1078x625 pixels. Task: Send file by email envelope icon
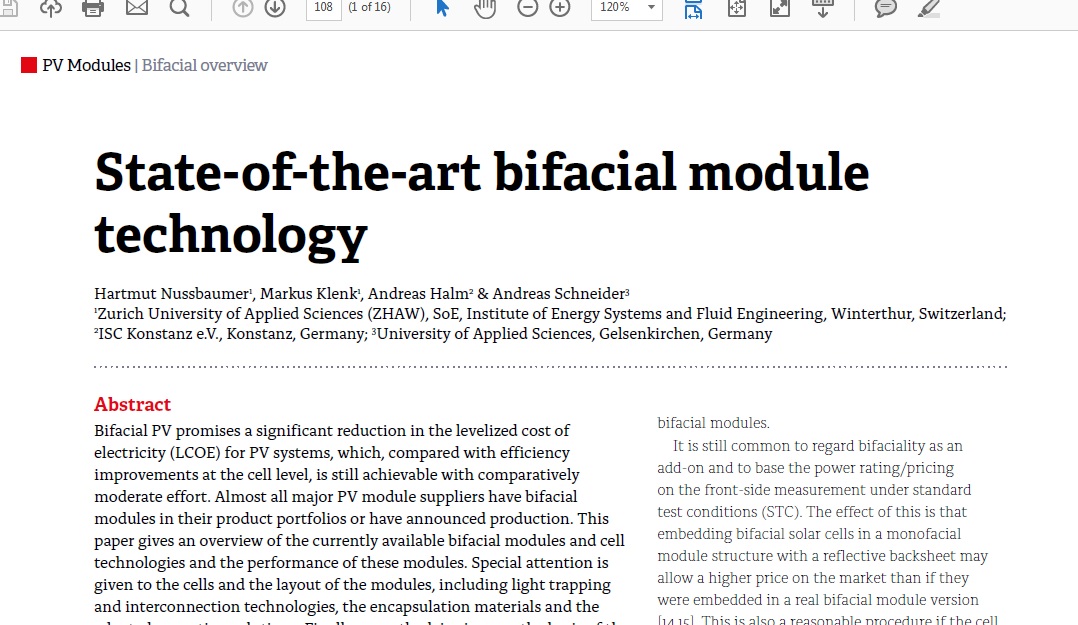136,8
